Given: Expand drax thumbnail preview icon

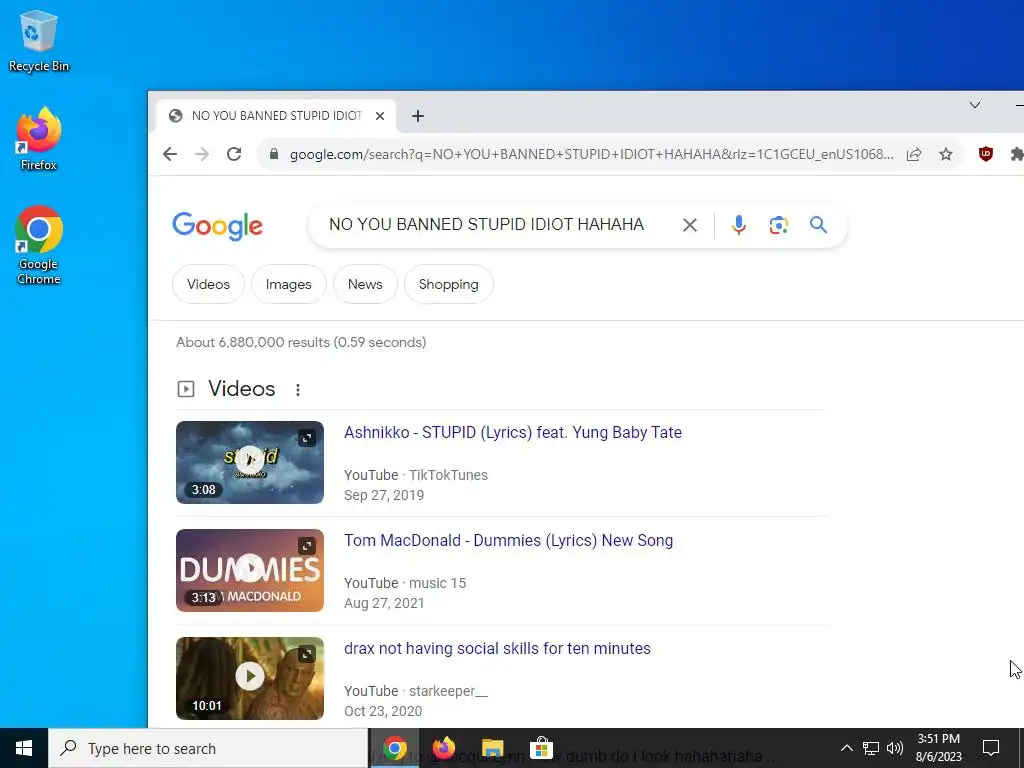Looking at the screenshot, I should [x=307, y=653].
